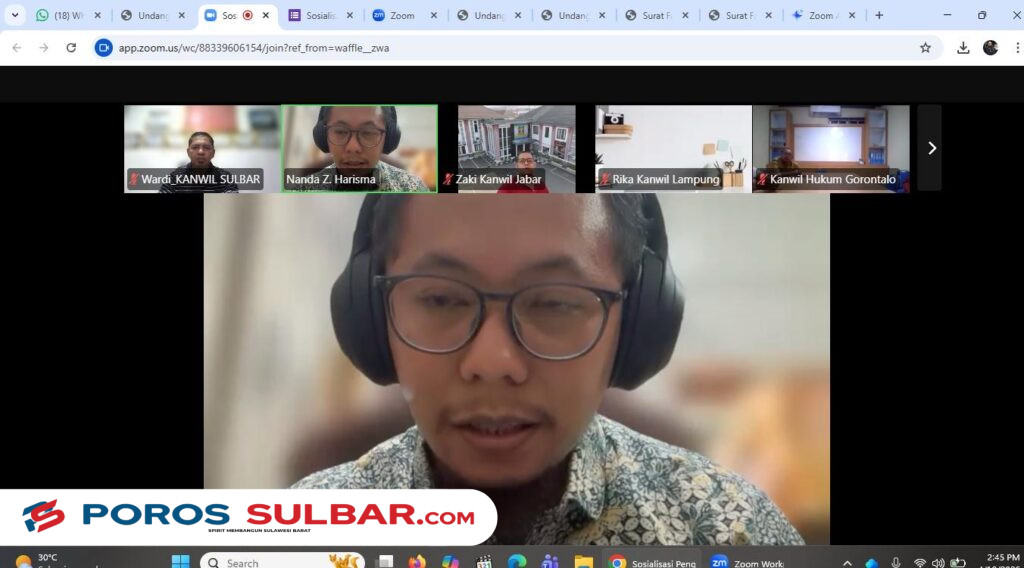Bookmark this page with the star icon
Image resolution: width=1024 pixels, height=568 pixels.
925,48
